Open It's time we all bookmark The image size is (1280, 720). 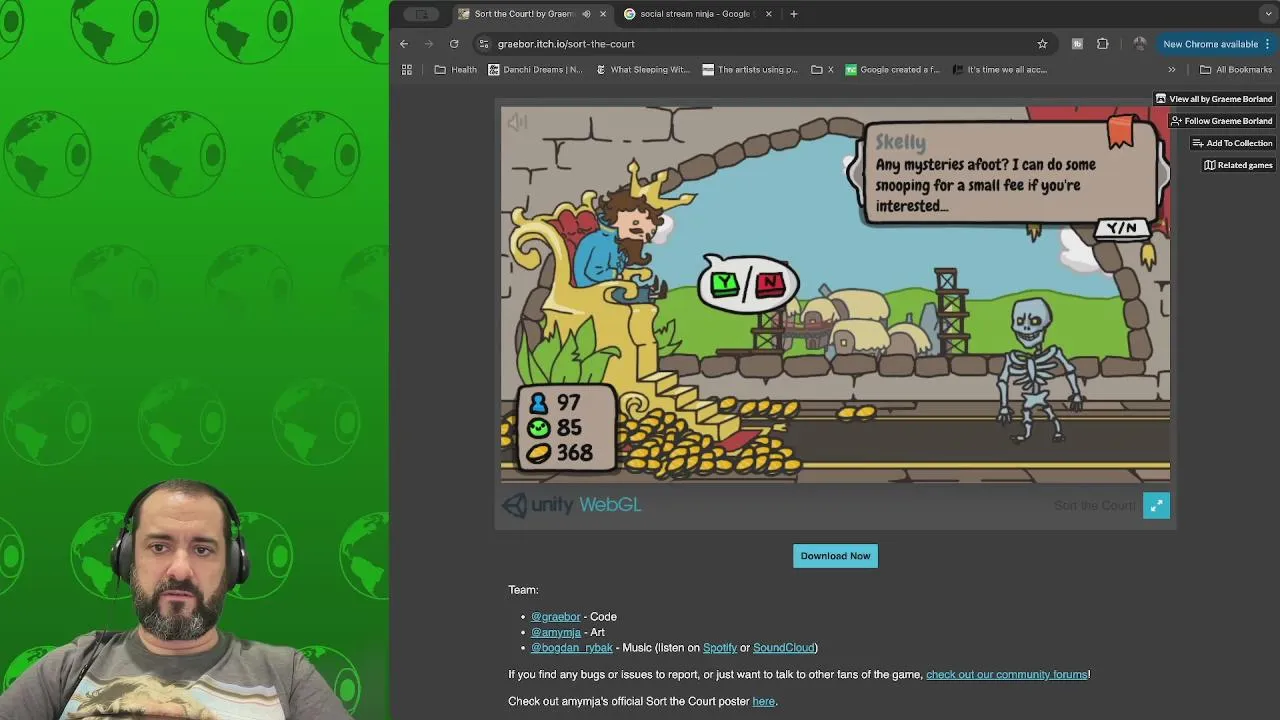1000,70
